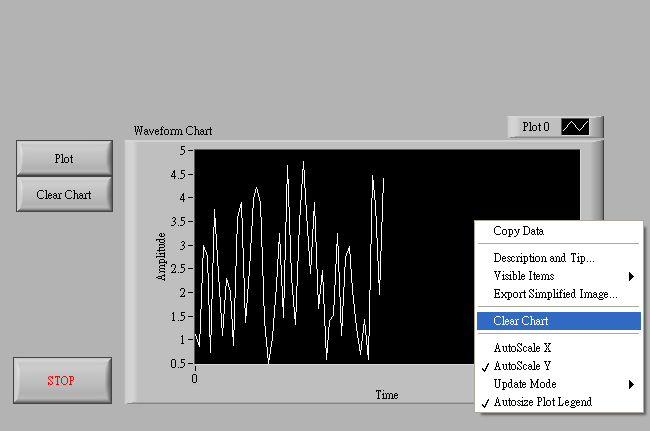Viewport: 650px width, 431px height.
Task: Select the Plot 0 legend label
Action: pyautogui.click(x=536, y=127)
